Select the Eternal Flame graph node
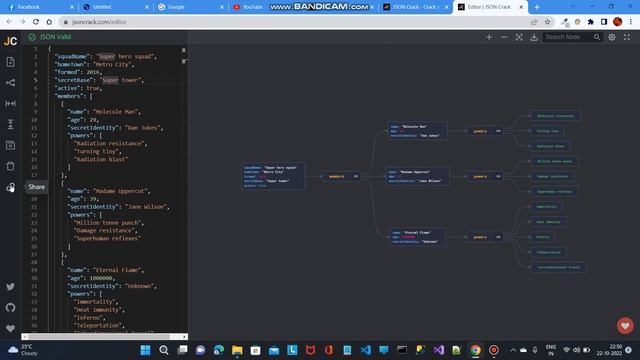Image resolution: width=640 pixels, height=360 pixels. pyautogui.click(x=417, y=237)
